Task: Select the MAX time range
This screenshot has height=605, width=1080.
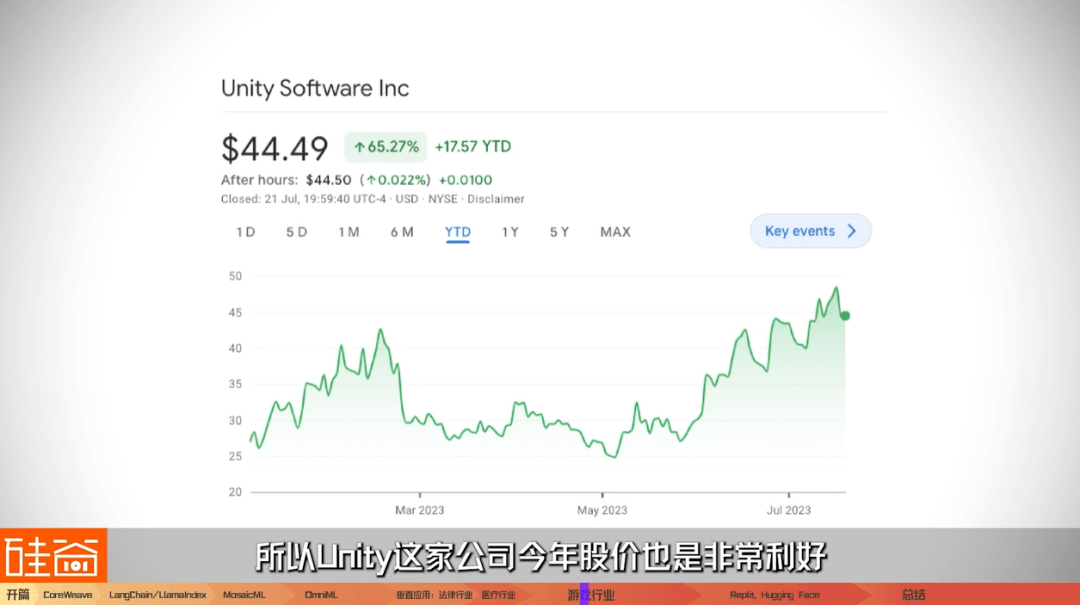Action: [615, 232]
